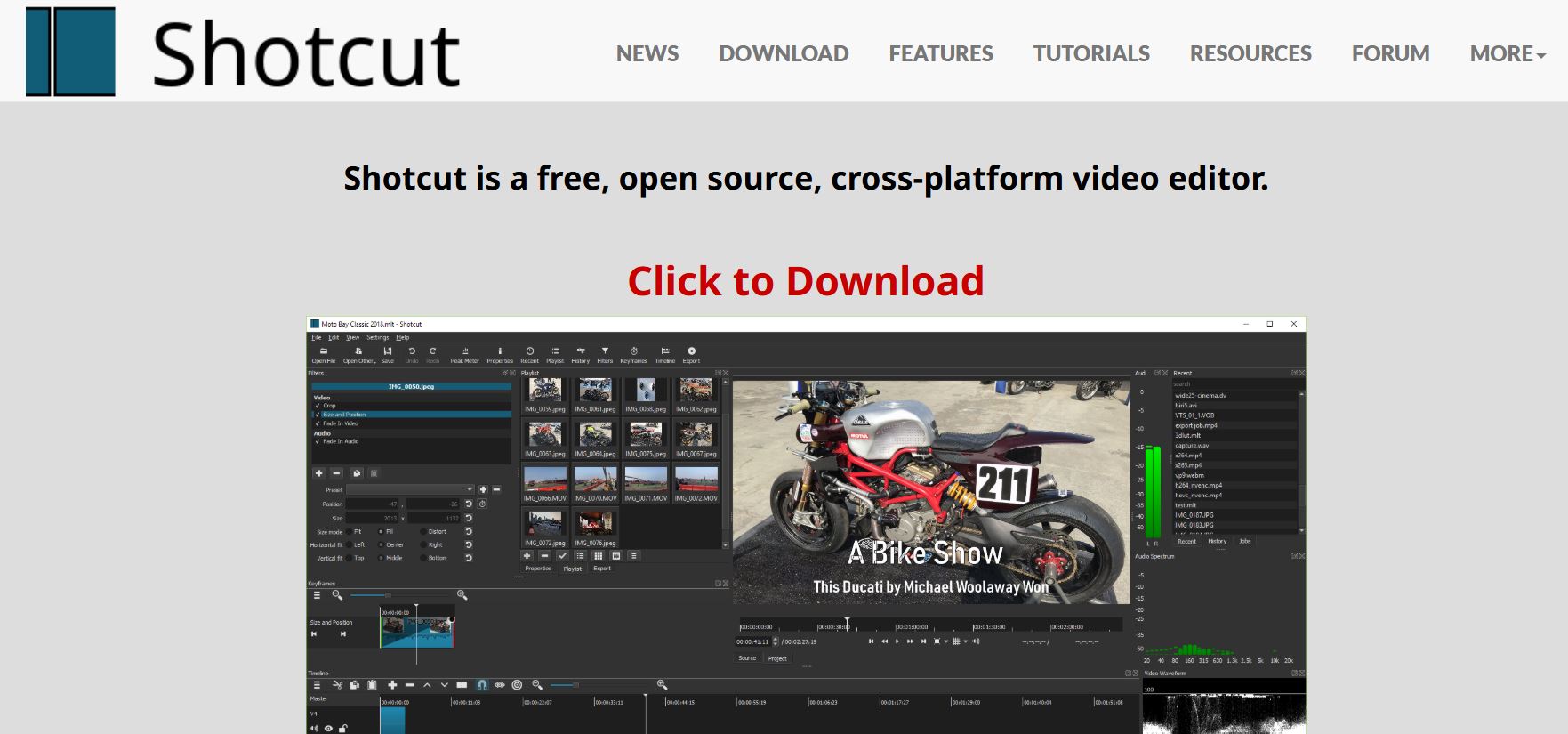Select capture.wav in the Recent list
Image resolution: width=1568 pixels, height=734 pixels.
(1234, 446)
